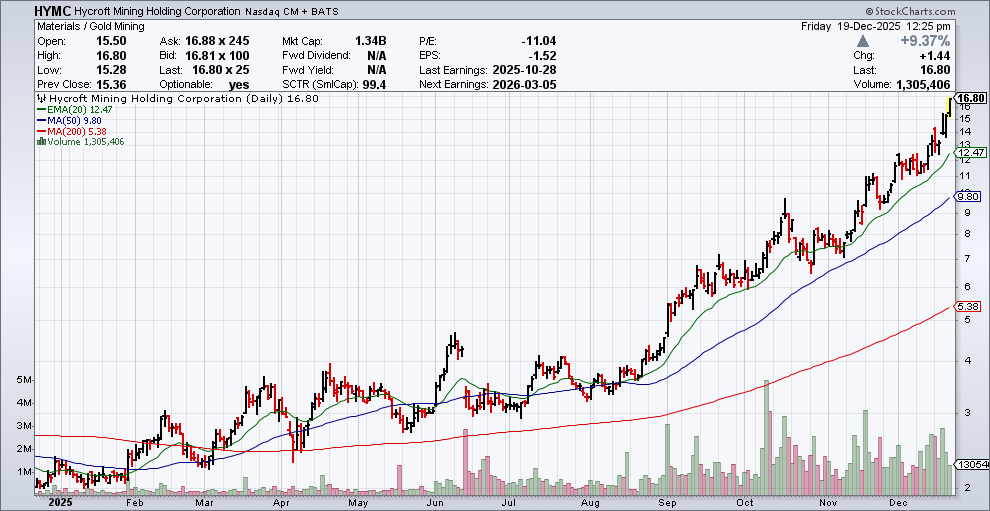This screenshot has width=990, height=511.
Task: Click the Chg value +1.44
Action: (x=936, y=56)
